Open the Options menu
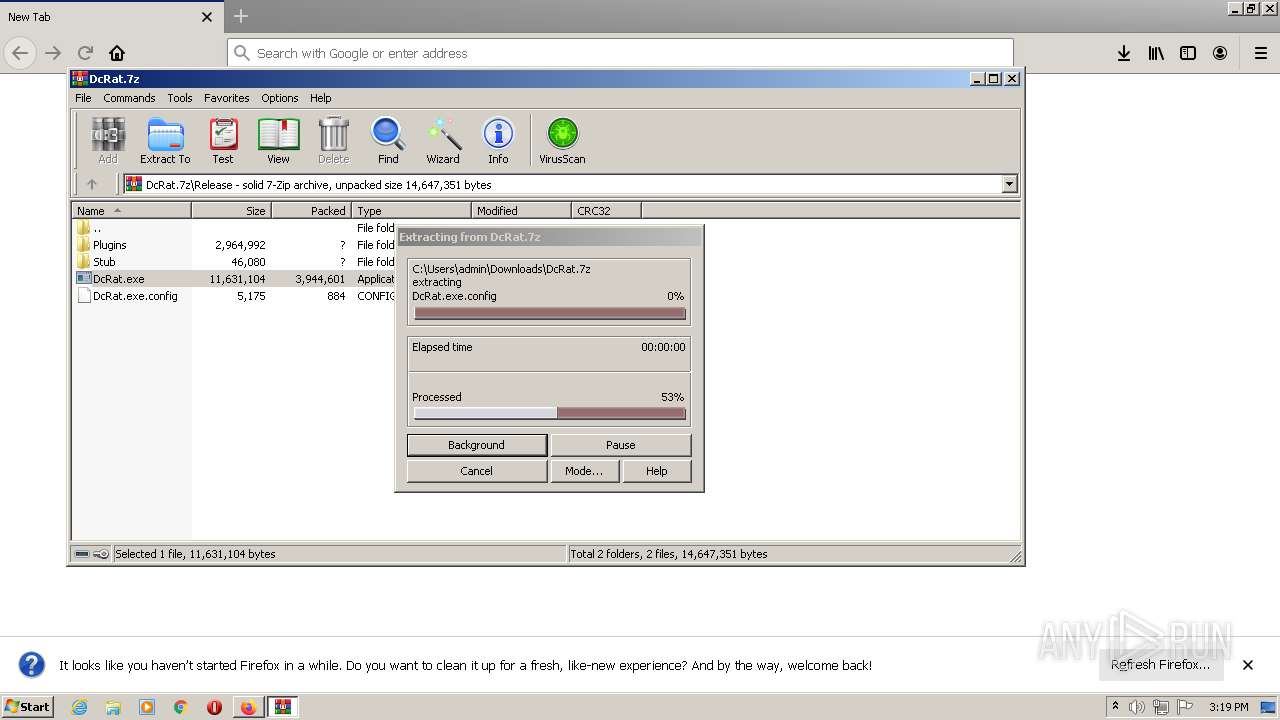1280x720 pixels. 280,98
